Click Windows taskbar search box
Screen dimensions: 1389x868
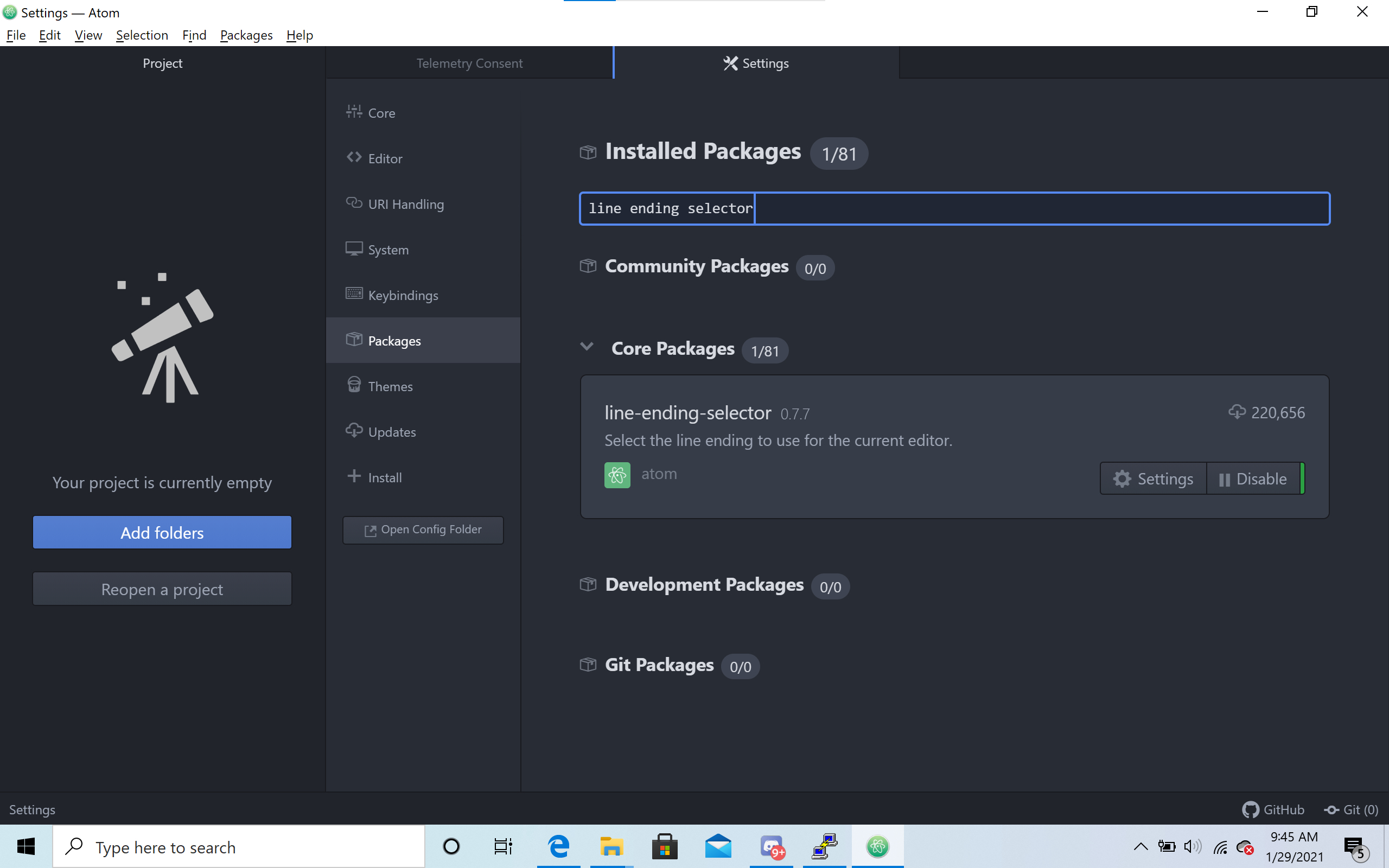point(239,847)
